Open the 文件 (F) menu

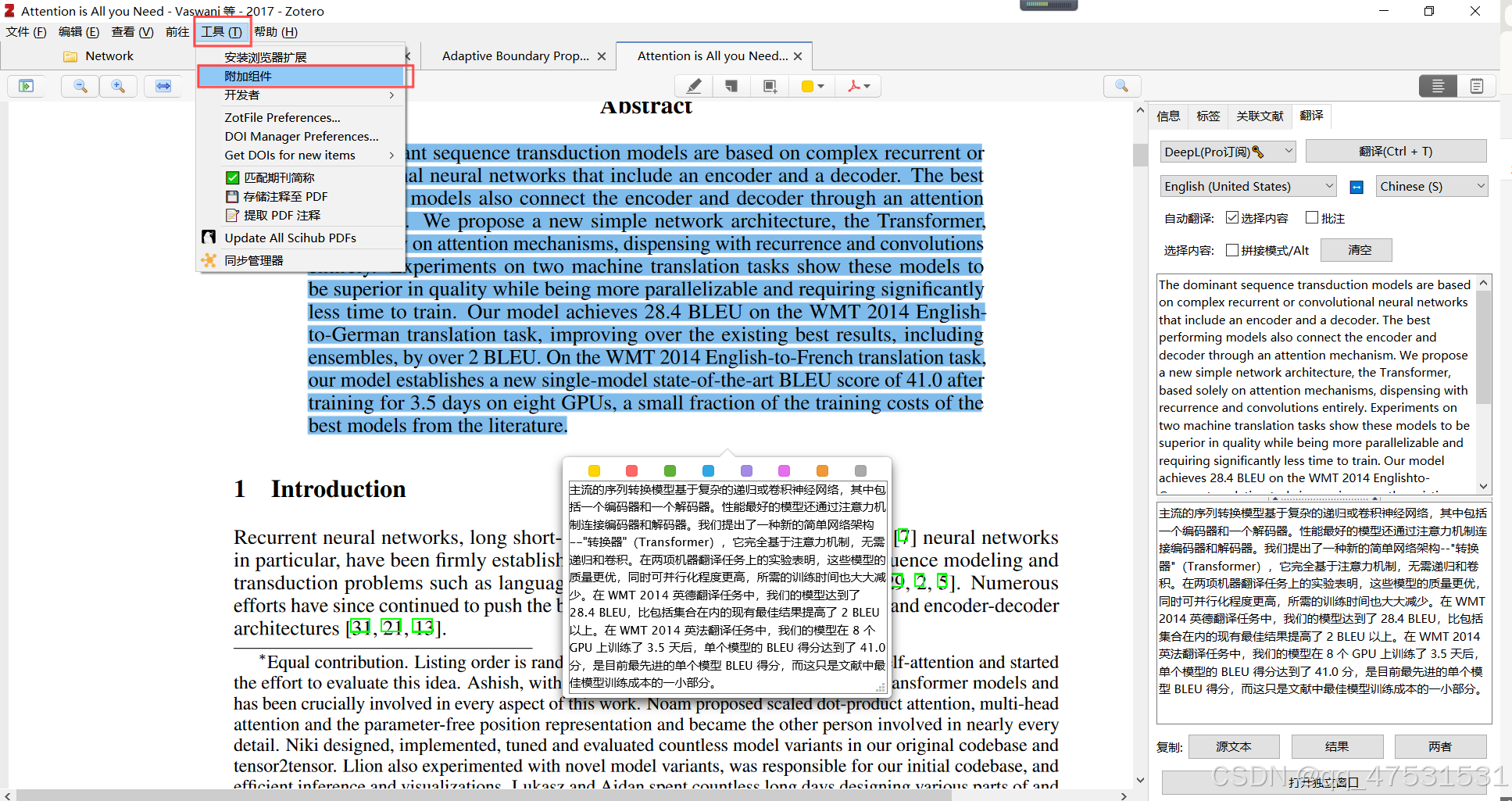click(27, 32)
